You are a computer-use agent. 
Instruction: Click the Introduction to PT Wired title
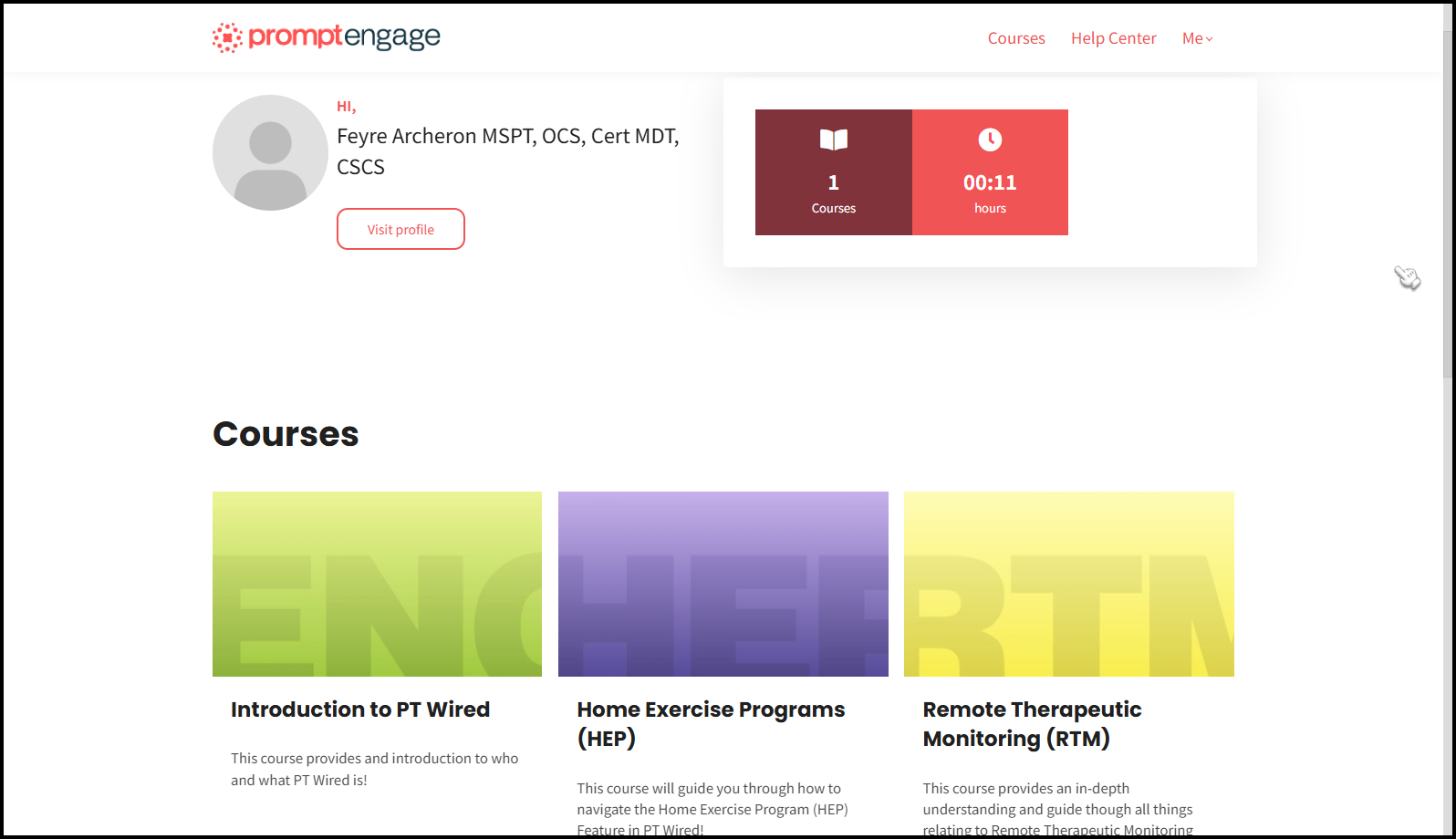click(x=360, y=710)
